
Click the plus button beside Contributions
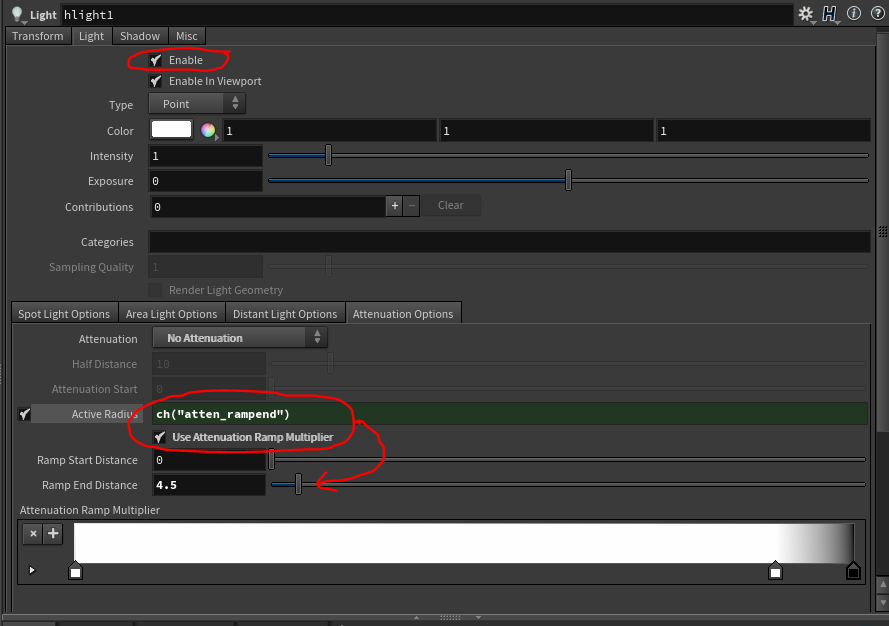click(394, 206)
